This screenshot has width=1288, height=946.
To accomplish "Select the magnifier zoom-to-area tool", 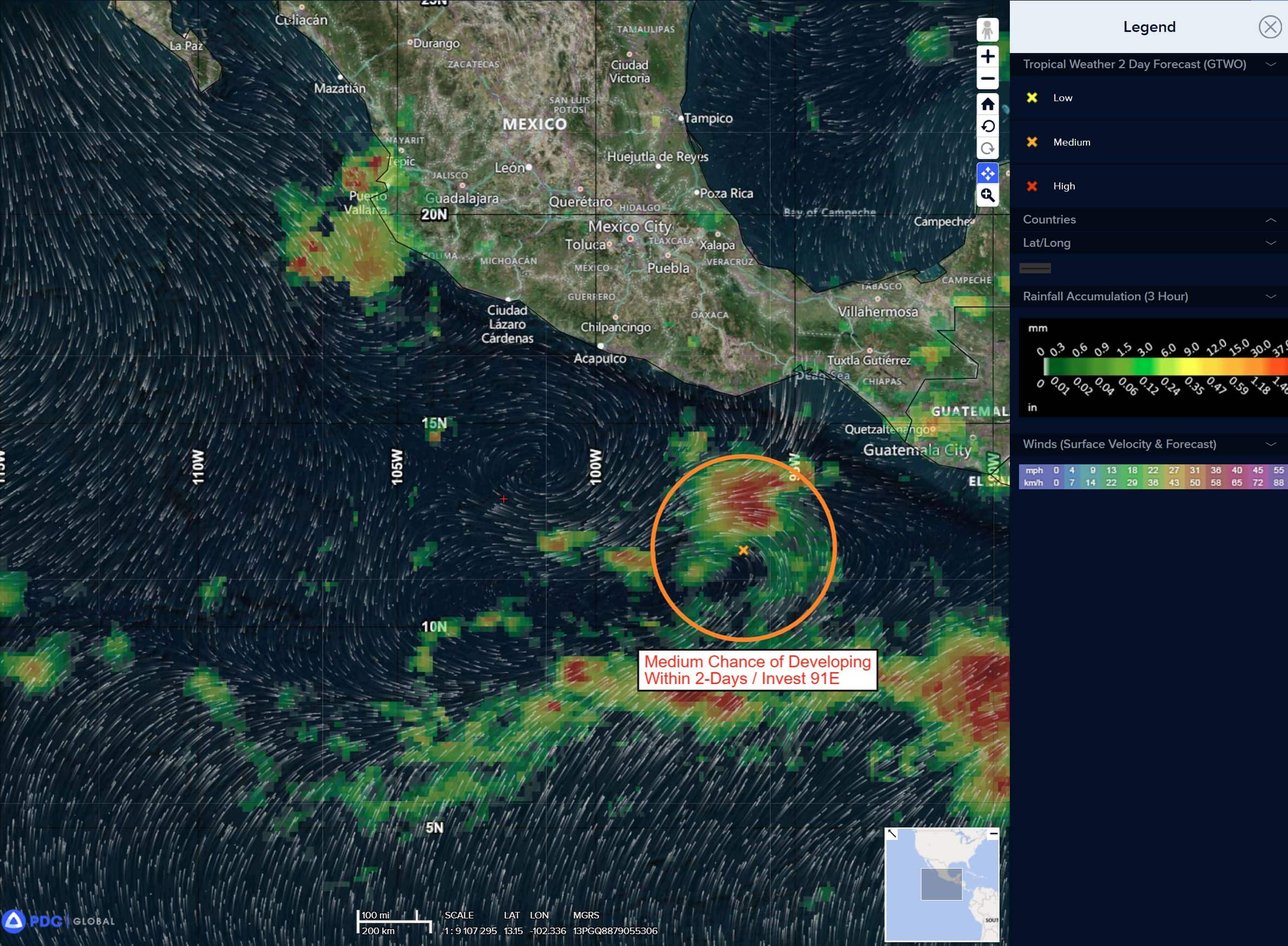I will click(987, 196).
